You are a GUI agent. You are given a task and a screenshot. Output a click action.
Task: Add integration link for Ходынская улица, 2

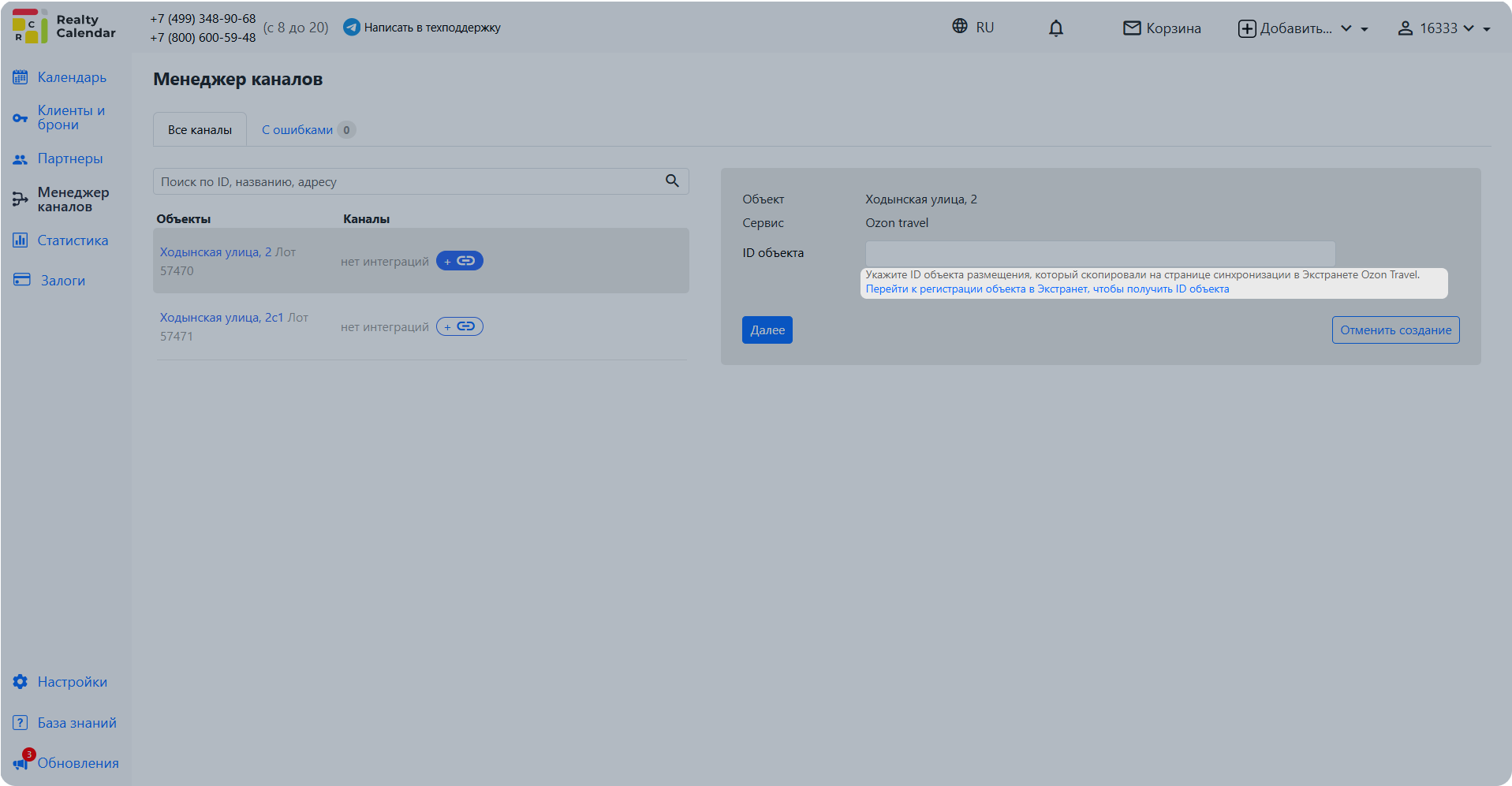pyautogui.click(x=460, y=261)
